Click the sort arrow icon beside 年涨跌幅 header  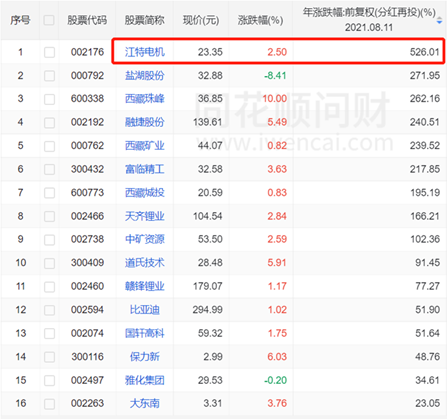[x=440, y=21]
